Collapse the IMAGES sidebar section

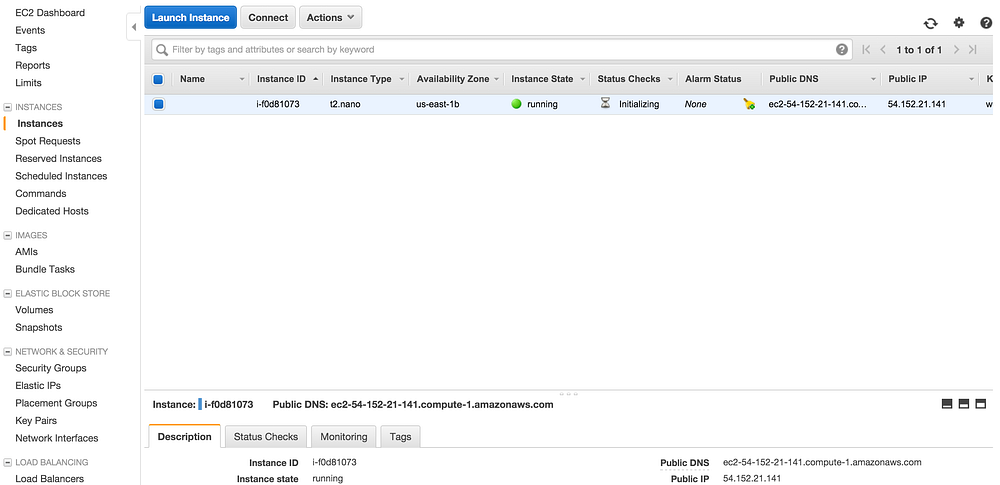click(x=8, y=235)
